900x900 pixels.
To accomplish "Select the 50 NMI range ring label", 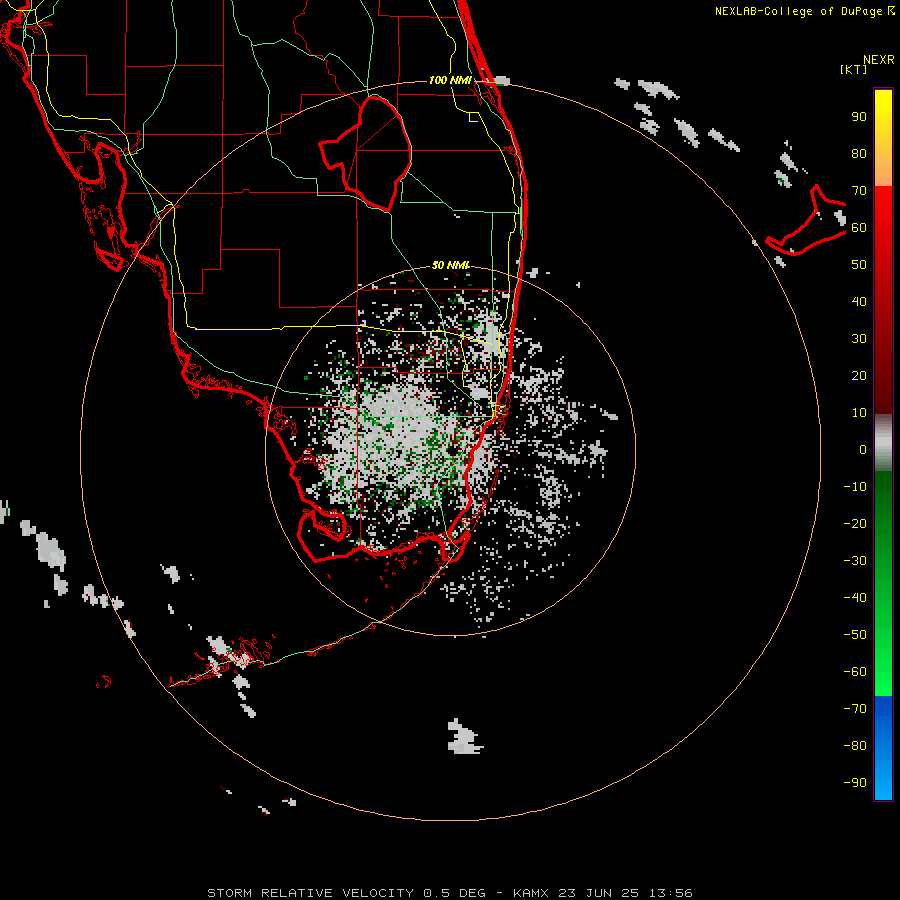I will pos(451,265).
